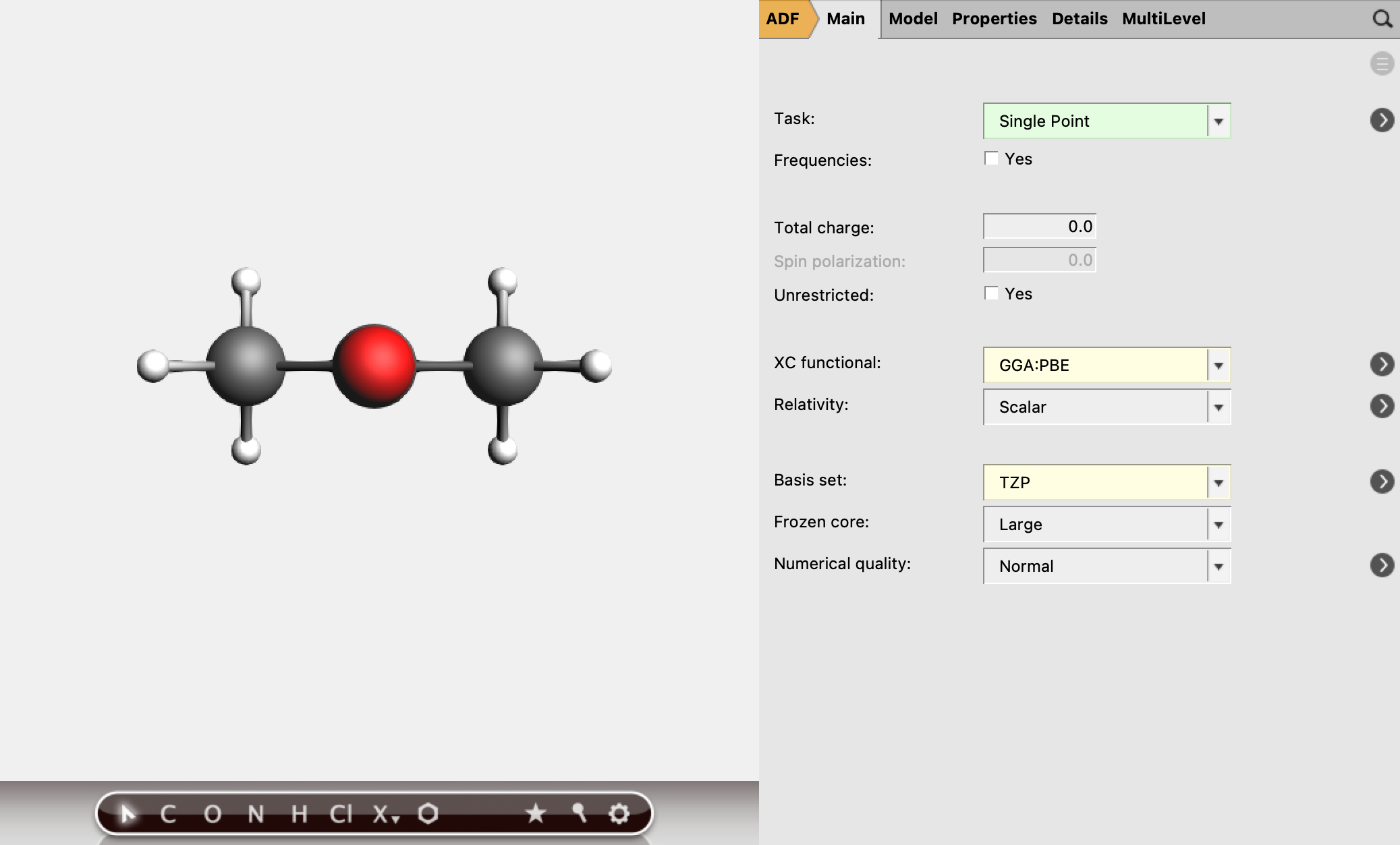Choose the Chlorine atom tool

coord(341,814)
